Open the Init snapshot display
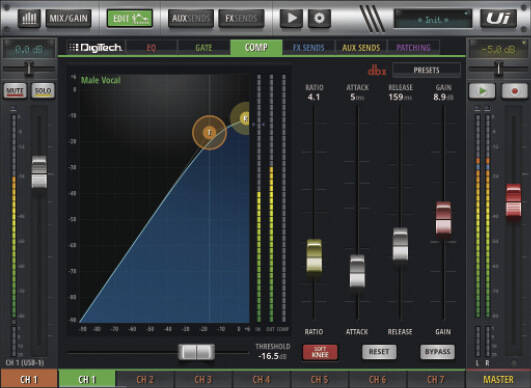The height and width of the screenshot is (388, 531). click(x=432, y=19)
